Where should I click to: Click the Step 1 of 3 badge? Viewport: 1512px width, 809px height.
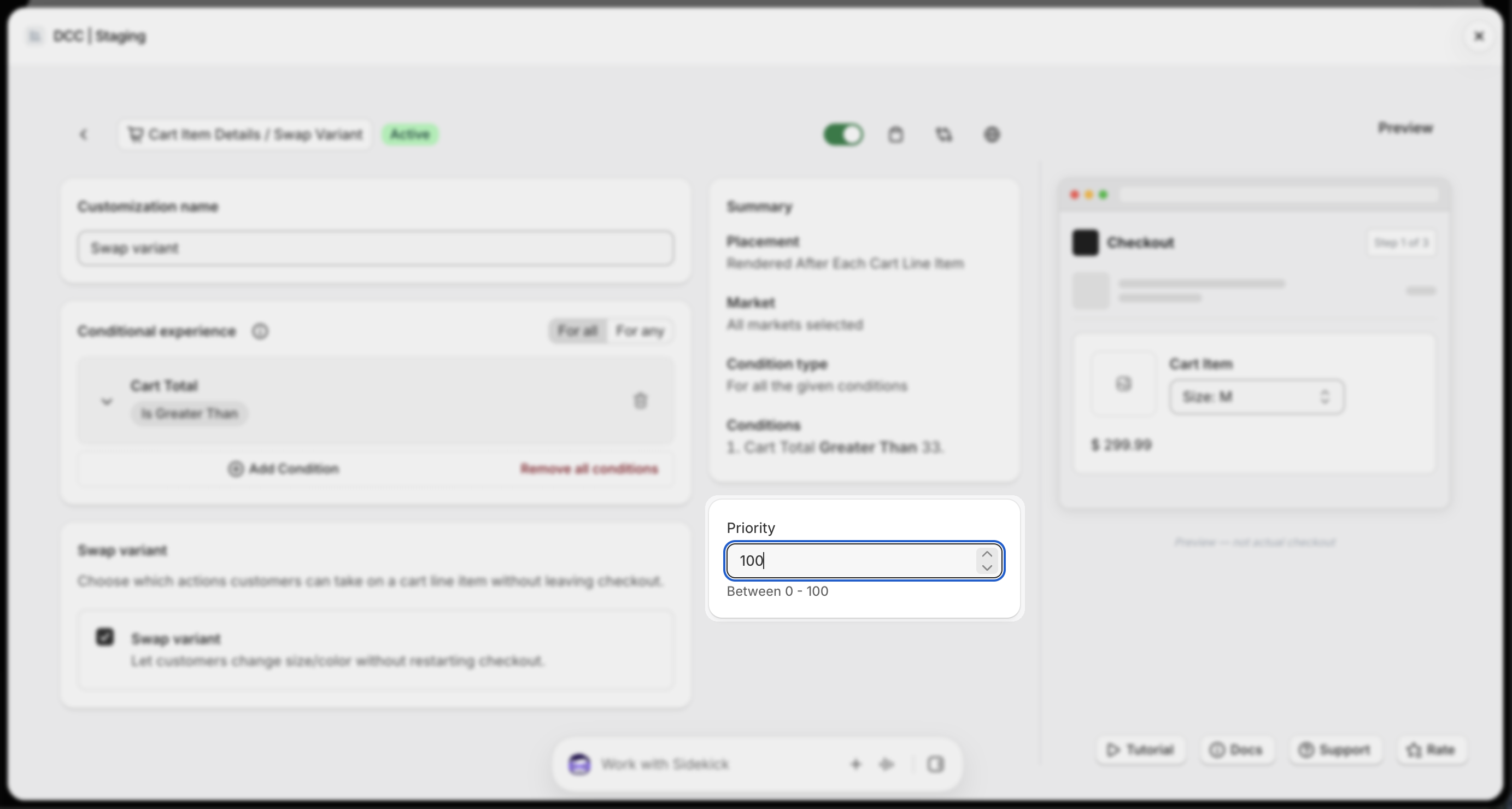coord(1401,243)
